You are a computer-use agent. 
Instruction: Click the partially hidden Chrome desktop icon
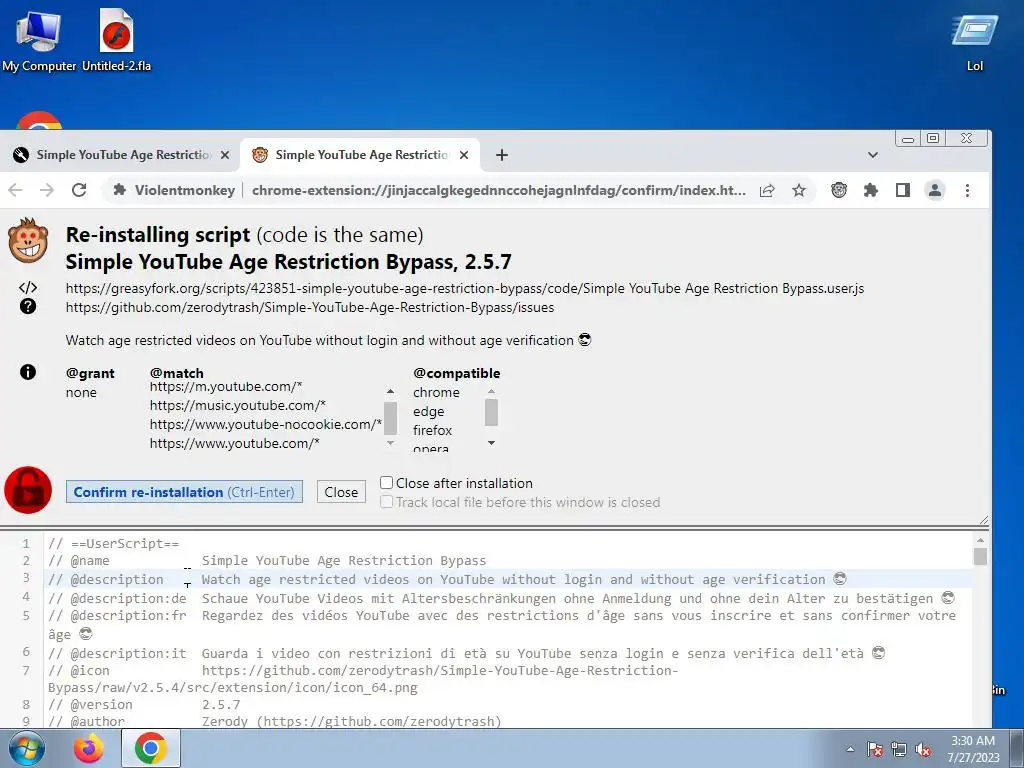click(39, 121)
